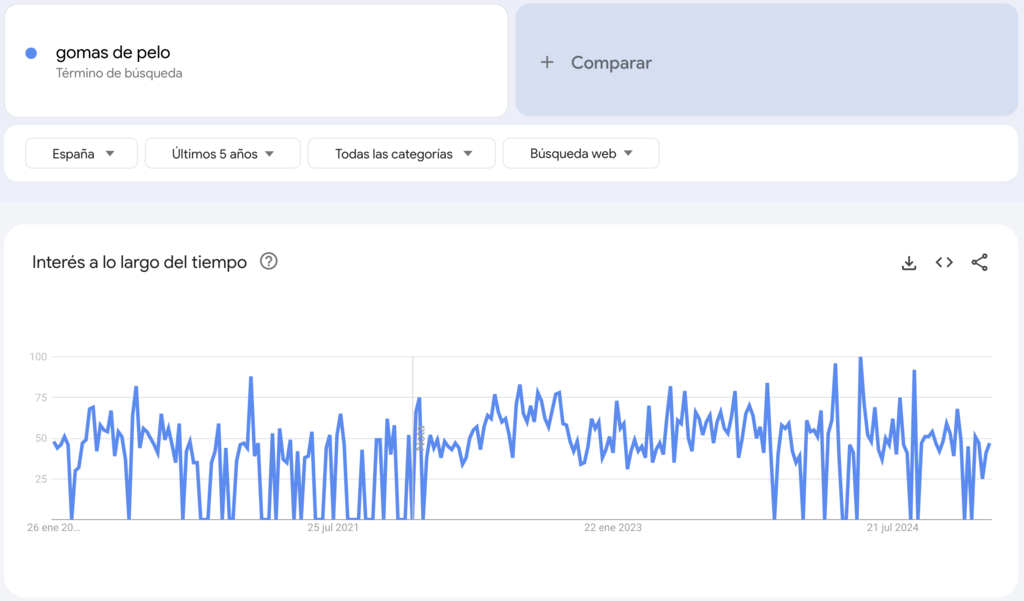Change search type via Búsqueda web dropdown
The height and width of the screenshot is (601, 1024).
point(580,153)
